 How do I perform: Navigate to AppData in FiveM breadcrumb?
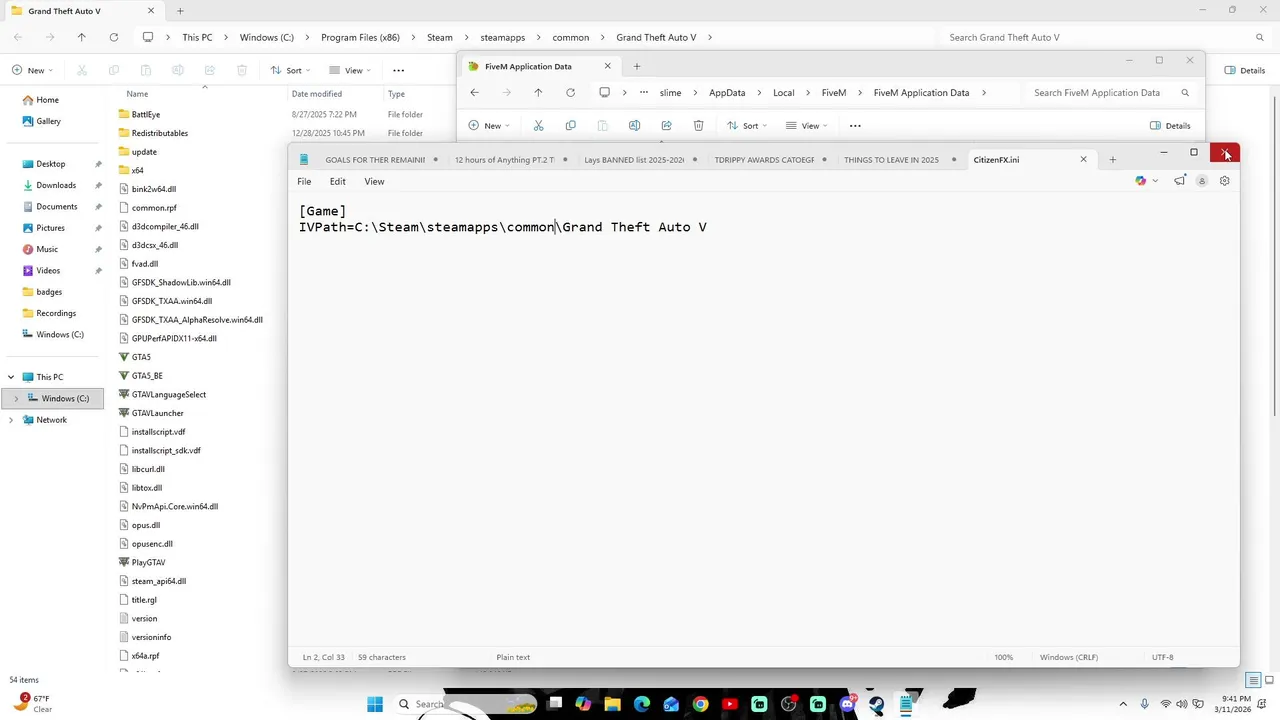pyautogui.click(x=727, y=92)
